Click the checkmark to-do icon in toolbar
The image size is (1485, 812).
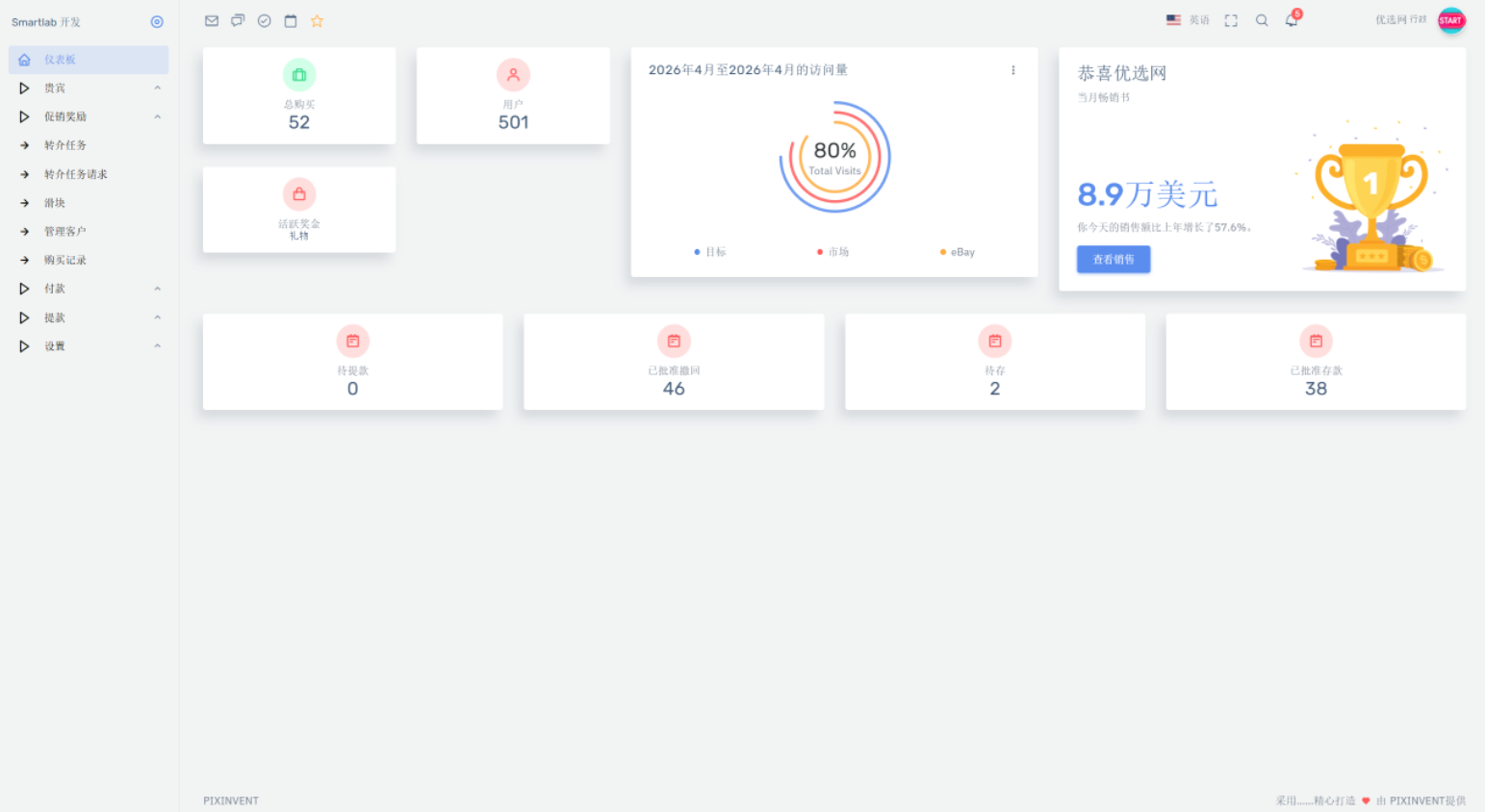click(x=264, y=21)
